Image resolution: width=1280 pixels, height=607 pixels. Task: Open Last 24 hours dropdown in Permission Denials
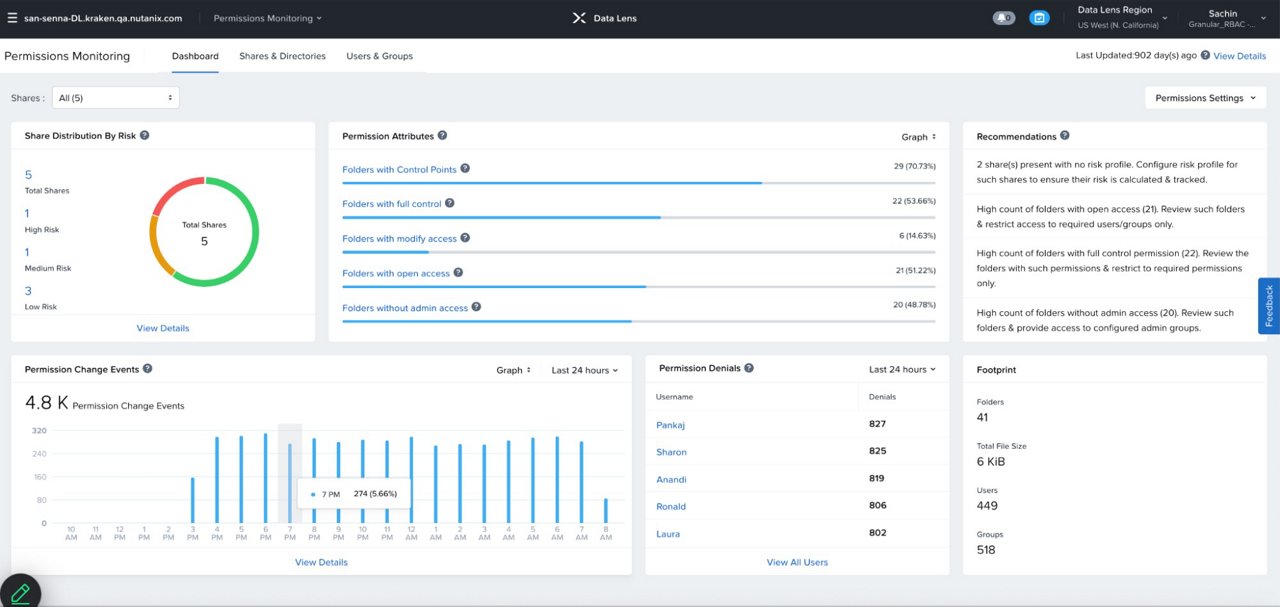coord(902,369)
